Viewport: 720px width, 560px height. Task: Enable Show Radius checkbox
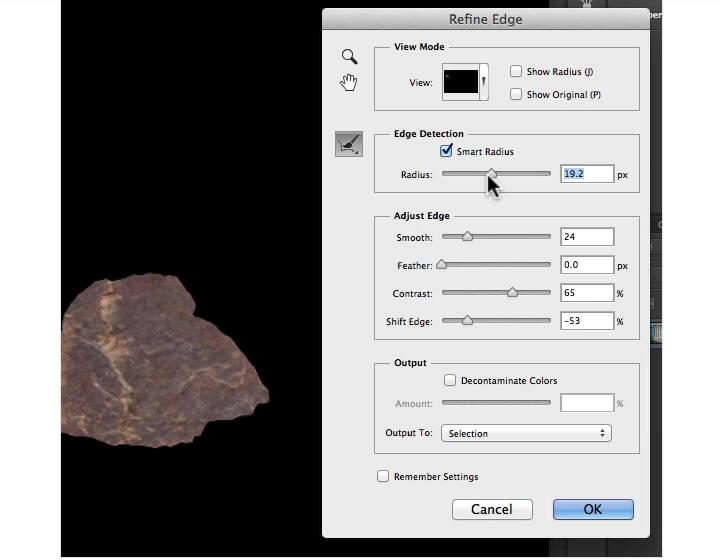[x=516, y=71]
